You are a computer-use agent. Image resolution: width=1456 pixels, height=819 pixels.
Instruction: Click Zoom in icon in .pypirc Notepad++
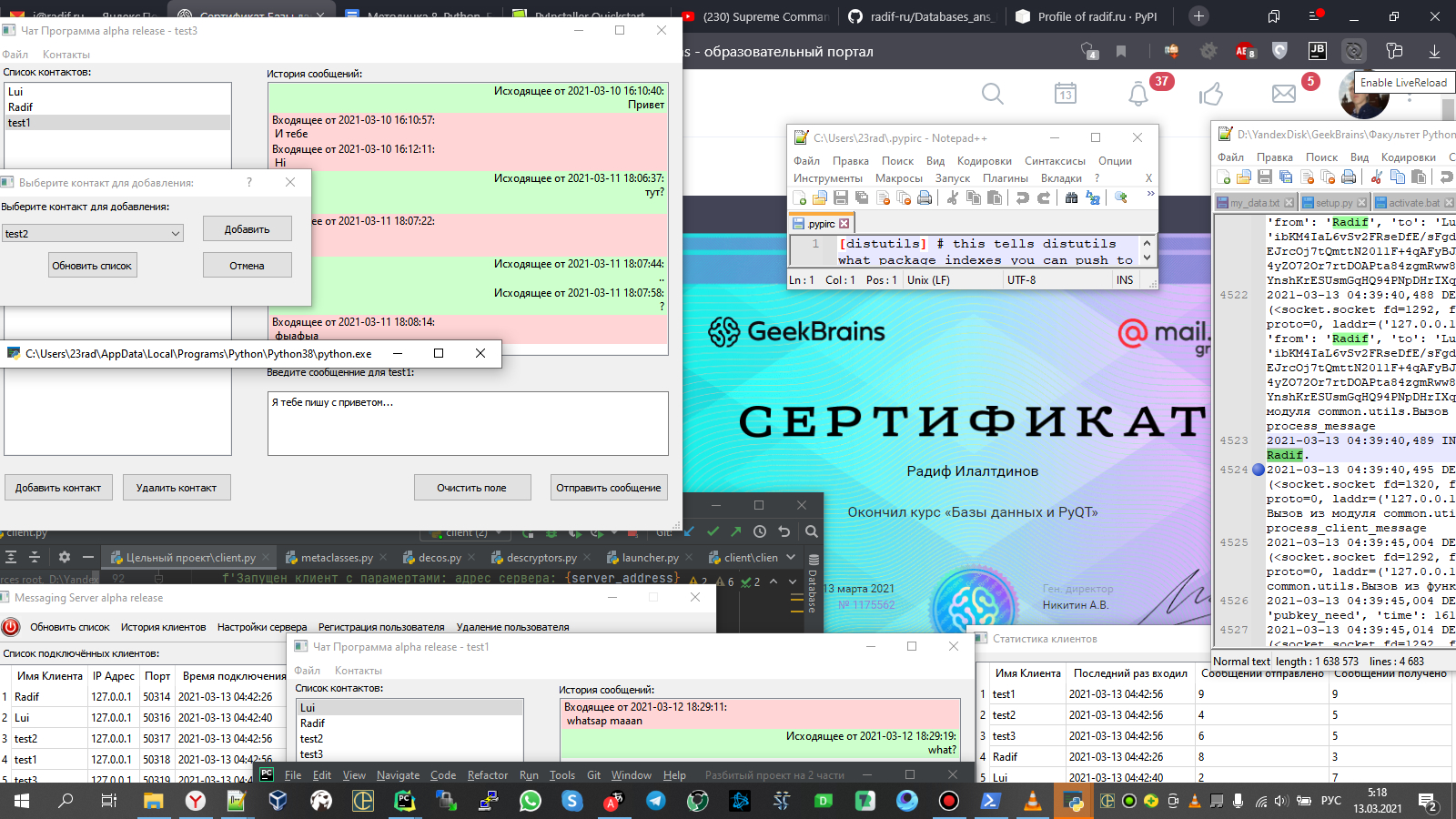[1121, 197]
